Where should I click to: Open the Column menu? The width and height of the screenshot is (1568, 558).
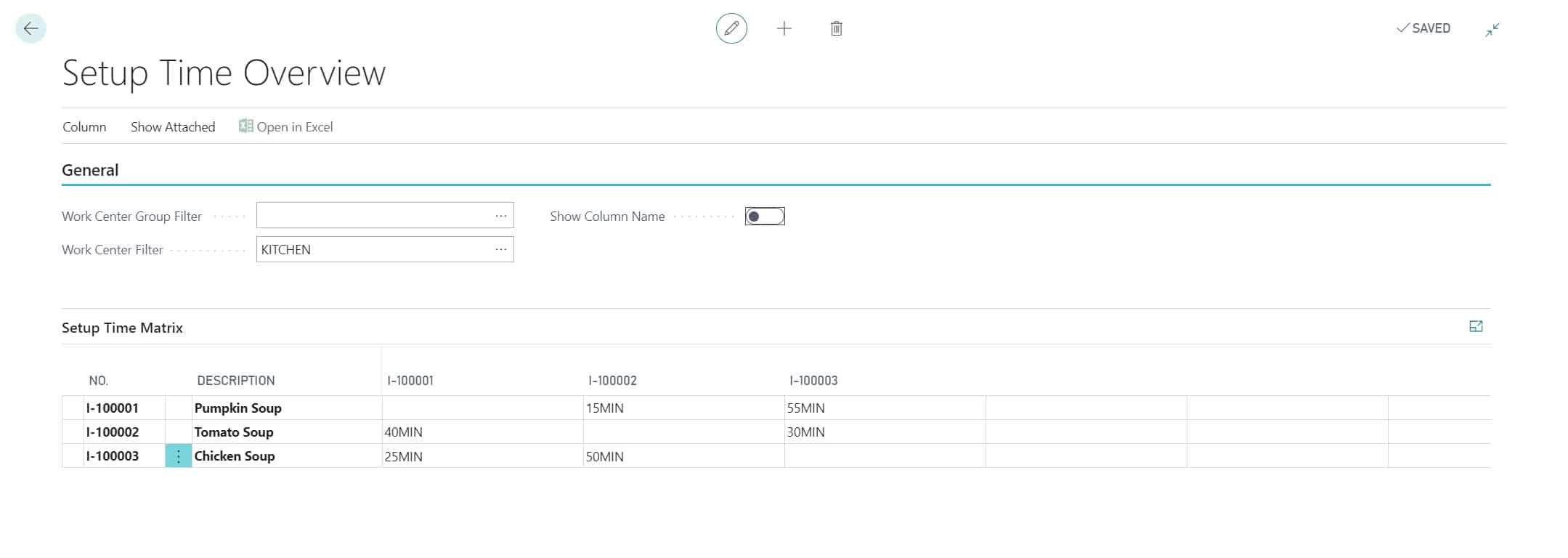click(84, 127)
